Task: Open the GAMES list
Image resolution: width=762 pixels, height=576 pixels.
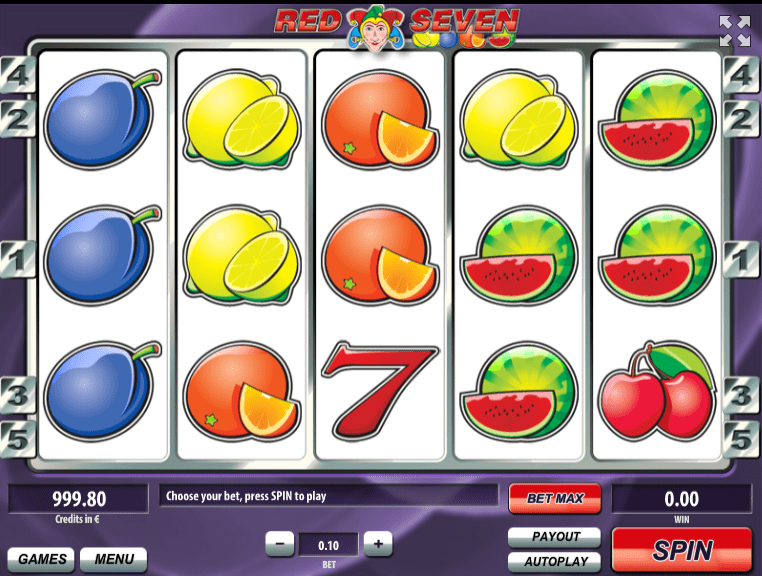Action: click(x=41, y=559)
